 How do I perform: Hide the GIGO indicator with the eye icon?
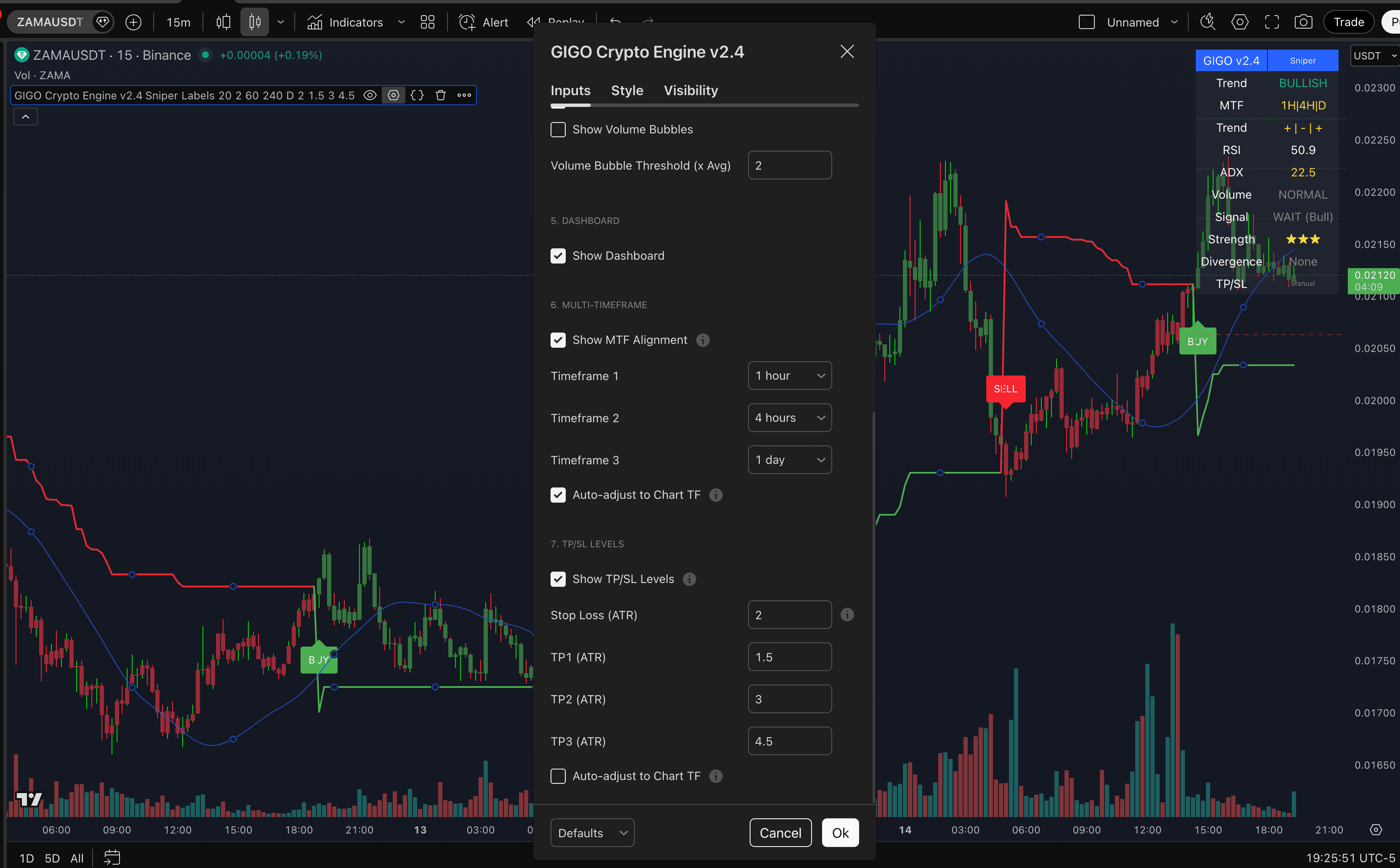click(x=370, y=95)
